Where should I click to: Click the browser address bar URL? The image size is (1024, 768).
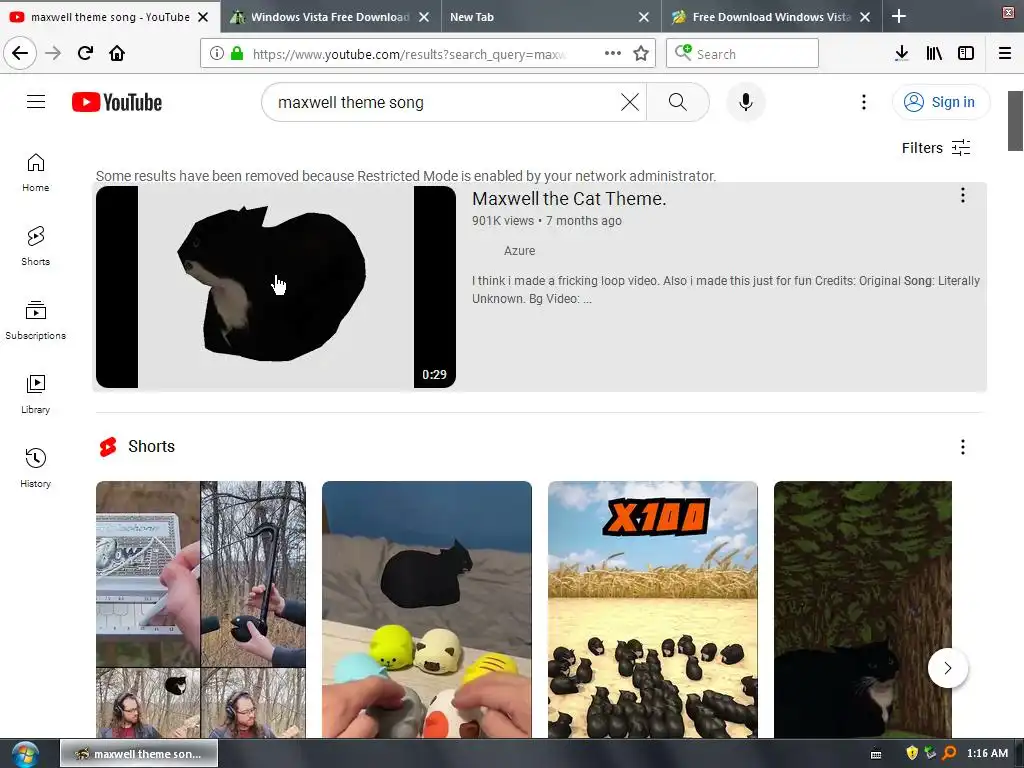[x=408, y=54]
